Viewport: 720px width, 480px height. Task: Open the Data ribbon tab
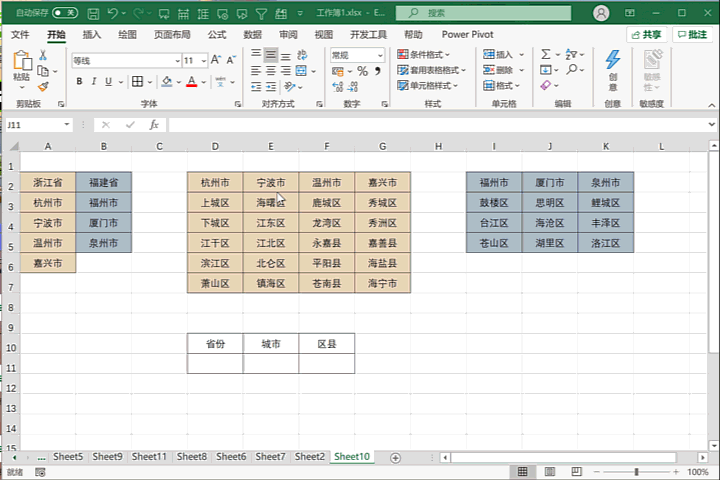tap(253, 34)
